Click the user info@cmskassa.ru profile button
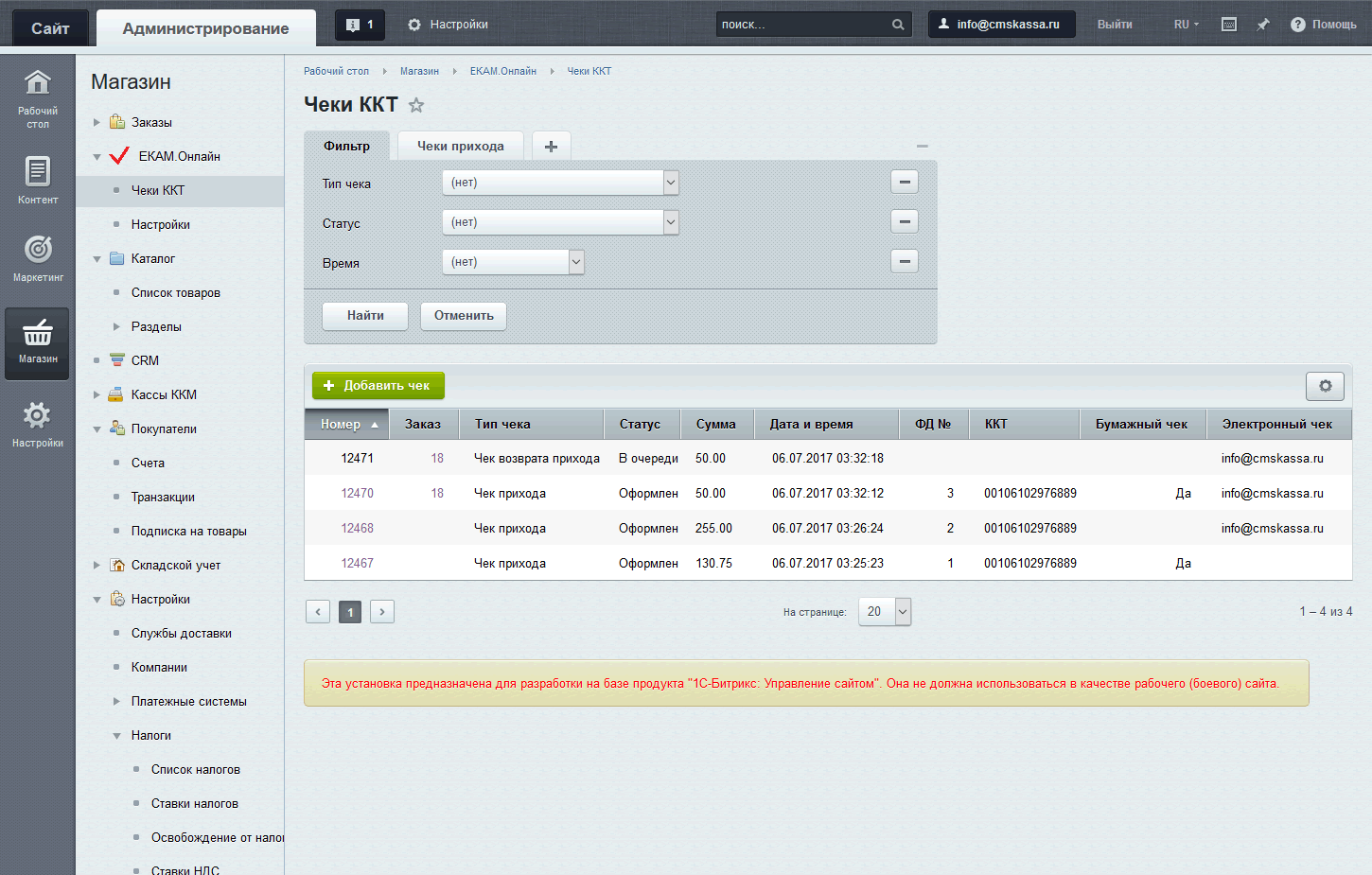This screenshot has width=1372, height=875. click(x=1001, y=25)
